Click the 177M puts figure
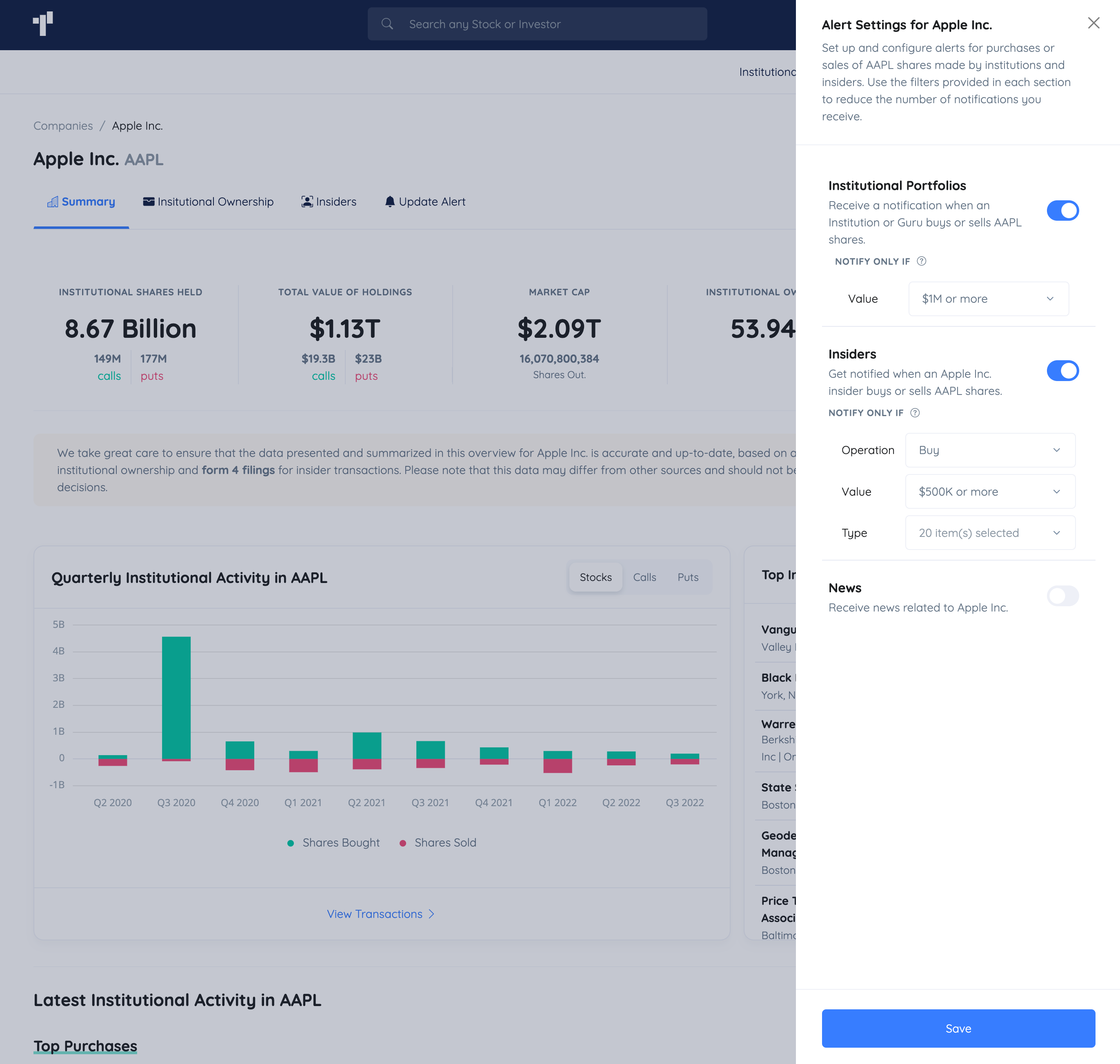Image resolution: width=1120 pixels, height=1064 pixels. pyautogui.click(x=153, y=359)
